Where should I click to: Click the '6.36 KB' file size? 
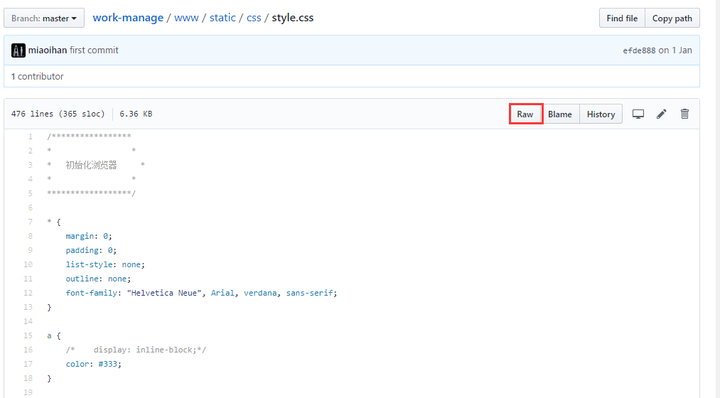point(136,114)
